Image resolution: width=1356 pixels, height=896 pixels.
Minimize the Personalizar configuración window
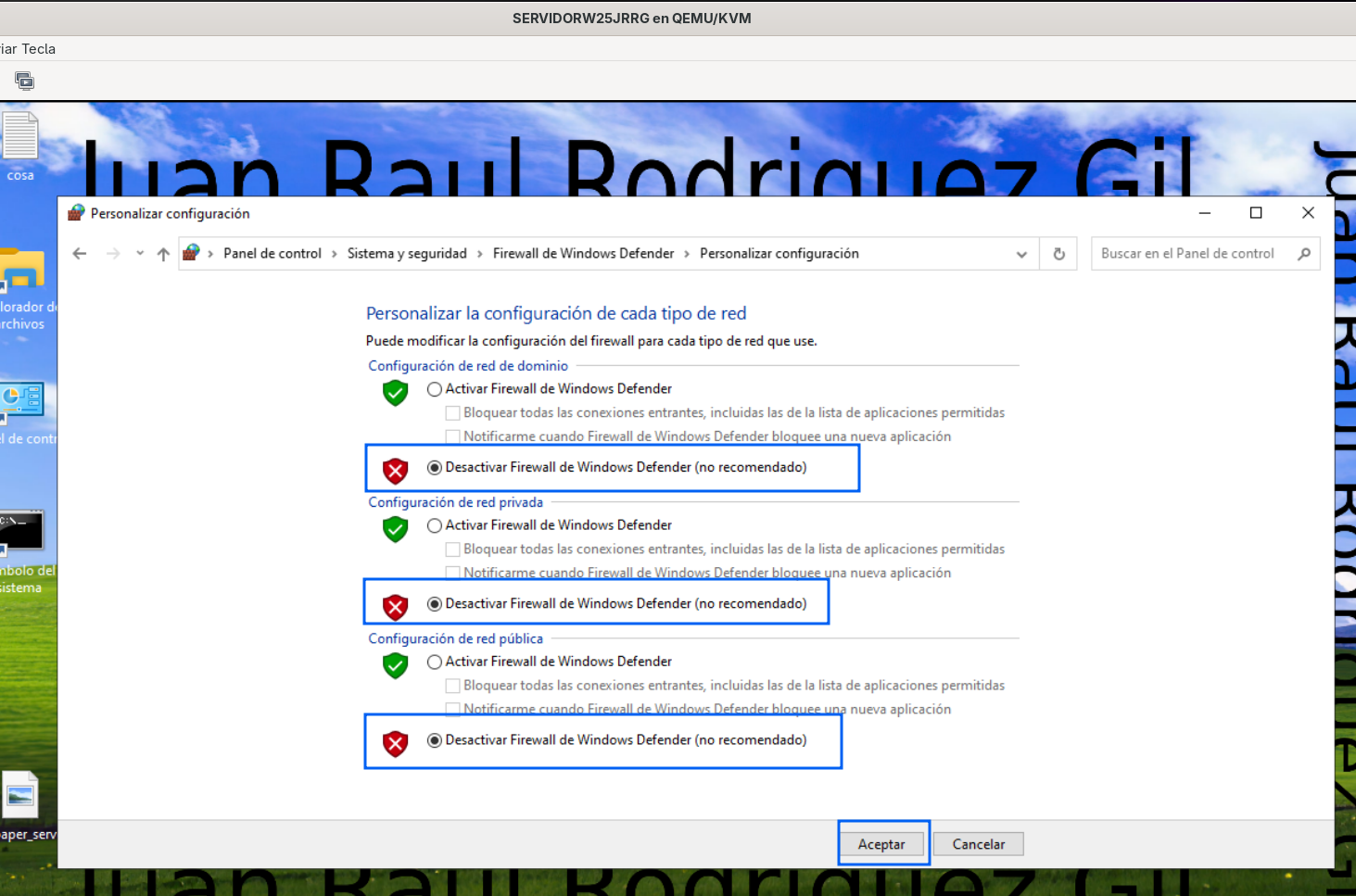coord(1205,213)
